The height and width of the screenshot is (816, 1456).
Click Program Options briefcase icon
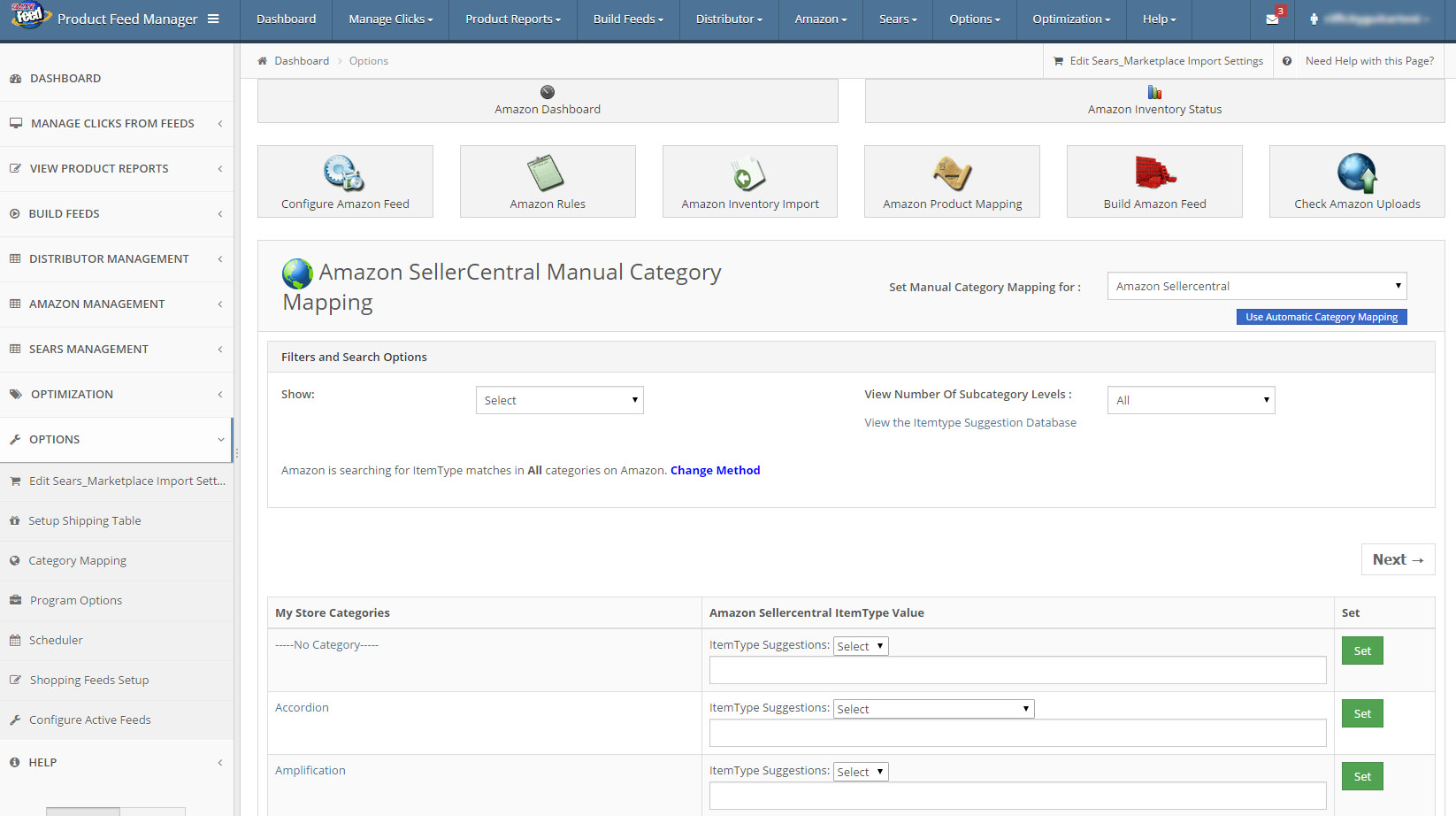pyautogui.click(x=15, y=600)
